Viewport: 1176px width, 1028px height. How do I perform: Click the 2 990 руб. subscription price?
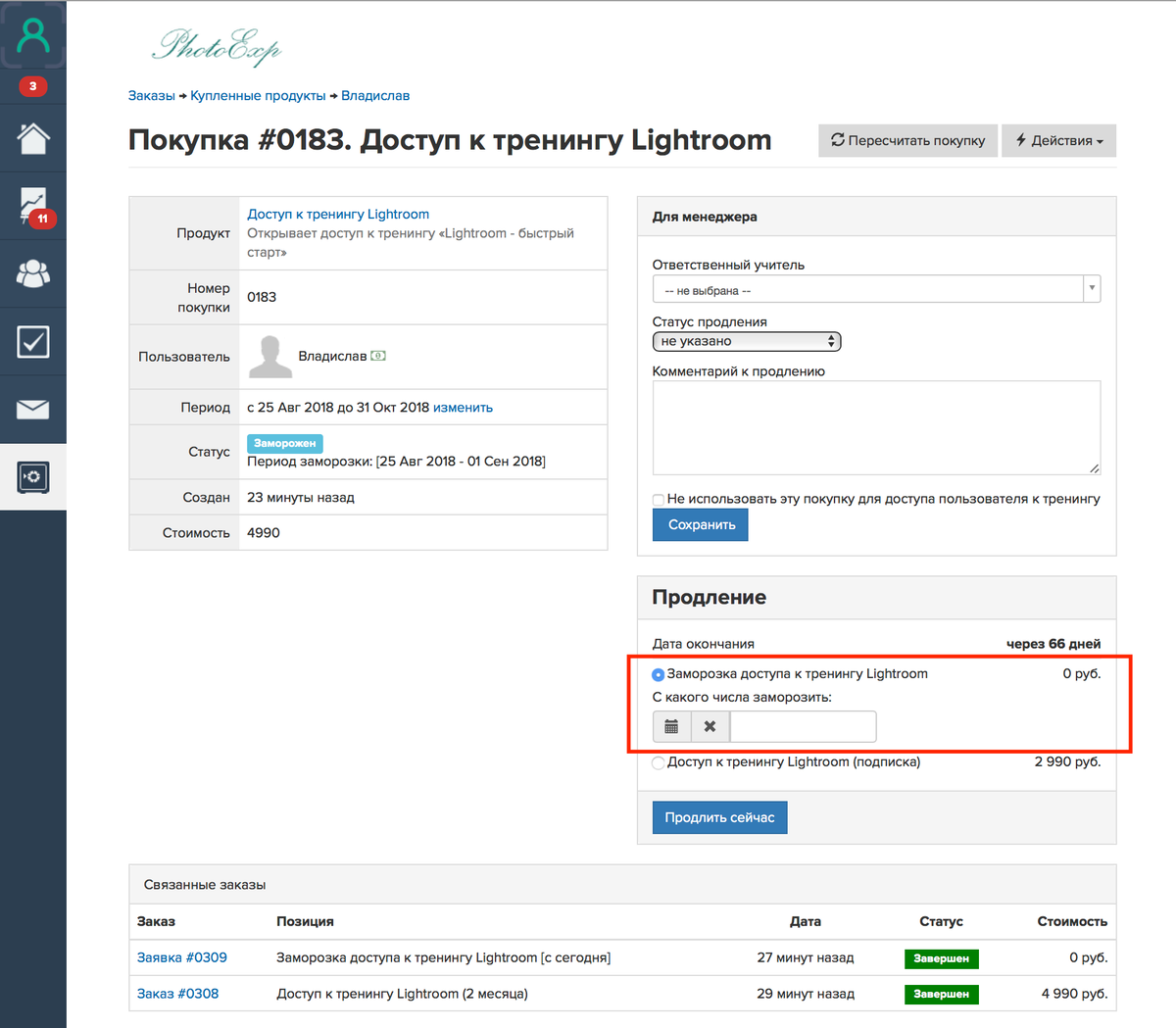pyautogui.click(x=1067, y=761)
